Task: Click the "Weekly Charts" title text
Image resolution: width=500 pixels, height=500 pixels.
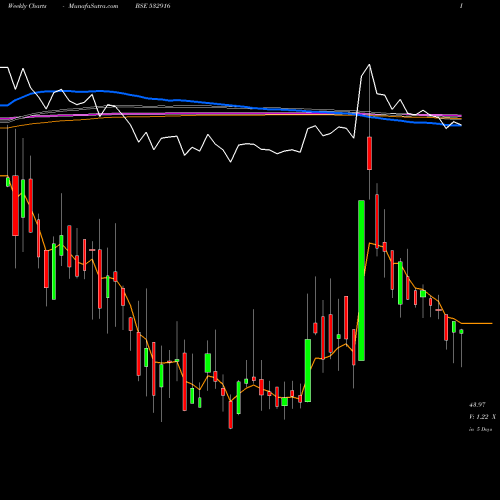Action: [x=27, y=6]
